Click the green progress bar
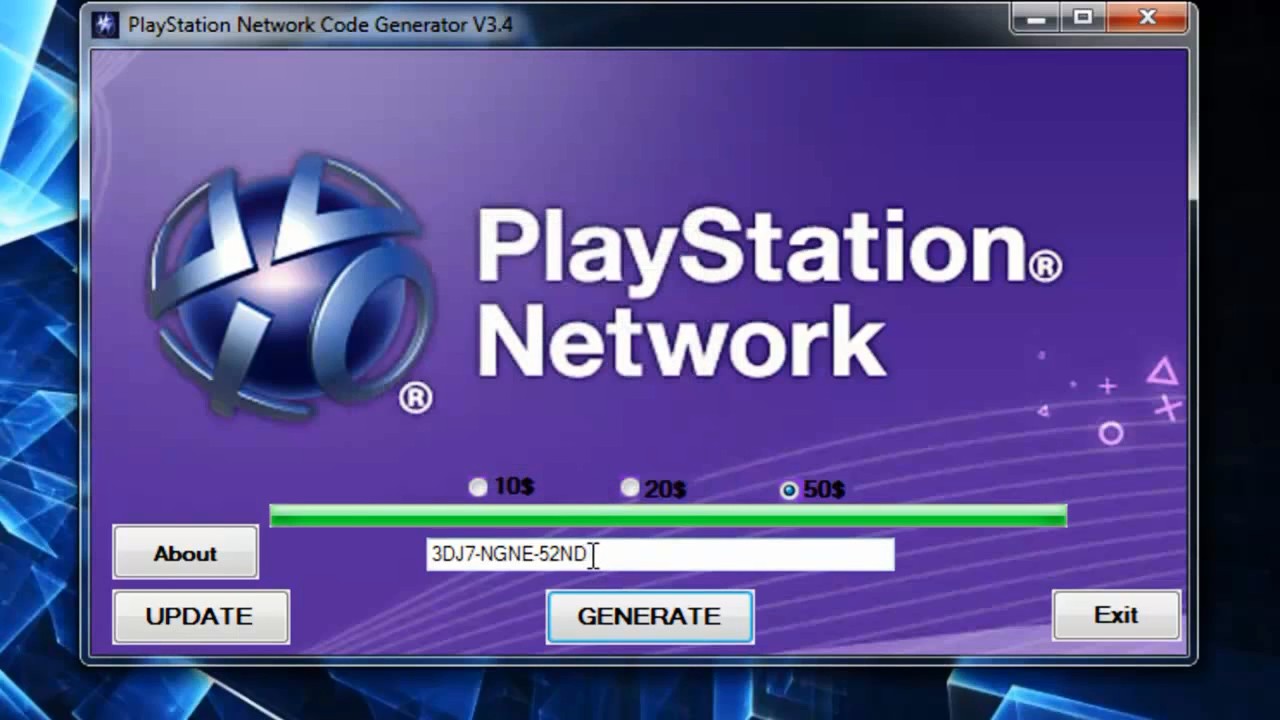Viewport: 1280px width, 720px height. [x=668, y=515]
